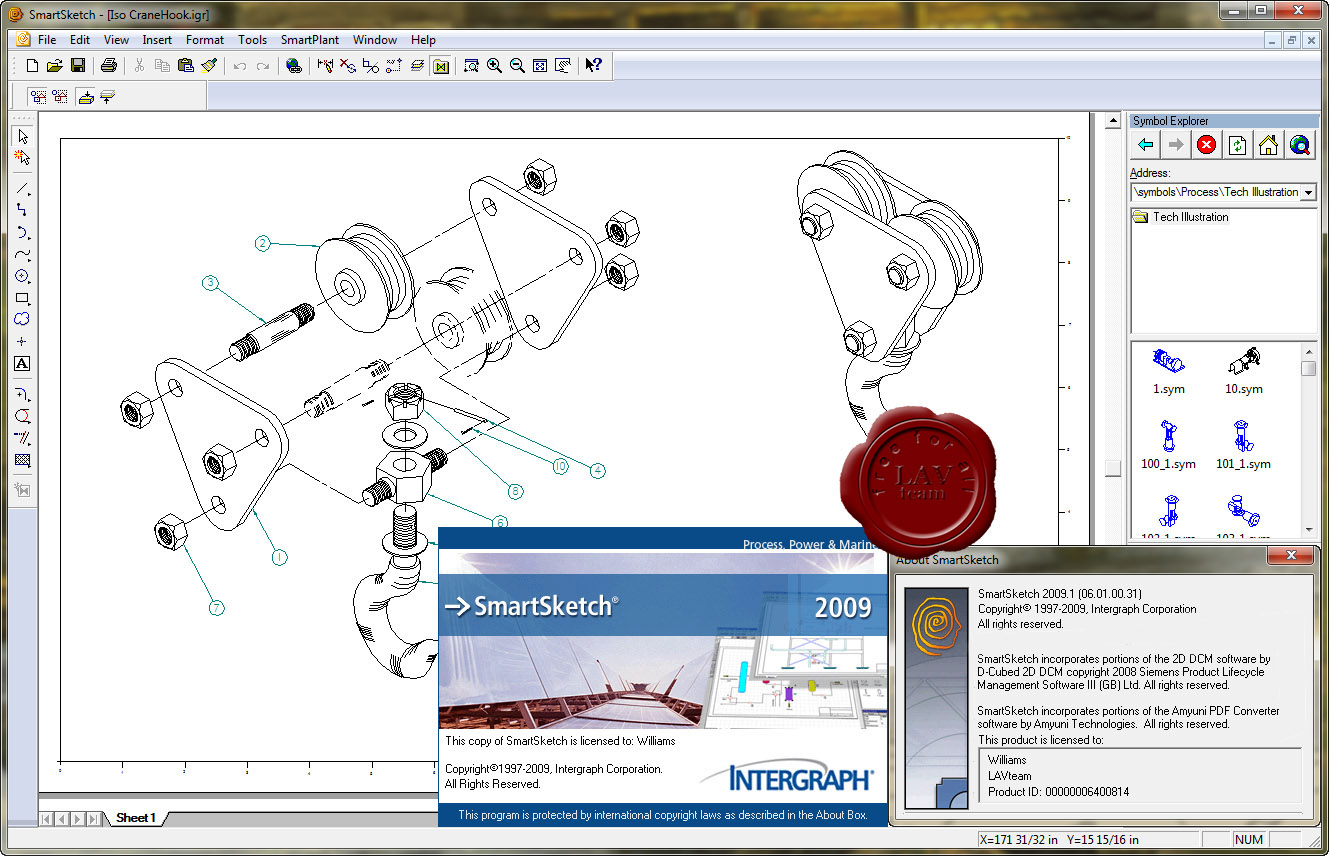Click the Product ID text in About dialog
This screenshot has width=1329, height=856.
pyautogui.click(x=1058, y=791)
